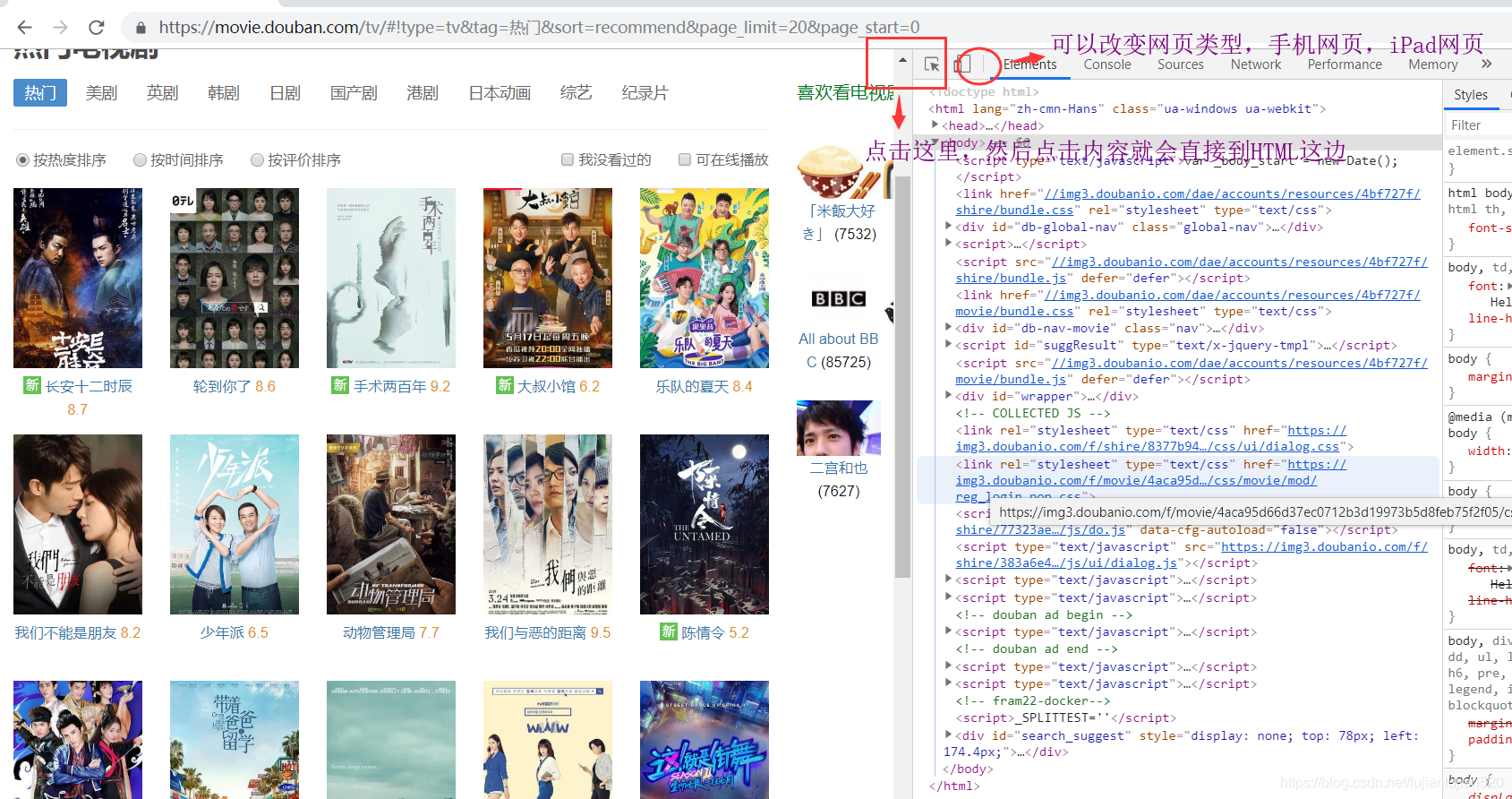Select the 日本动画 category
This screenshot has width=1512, height=799.
pyautogui.click(x=500, y=93)
